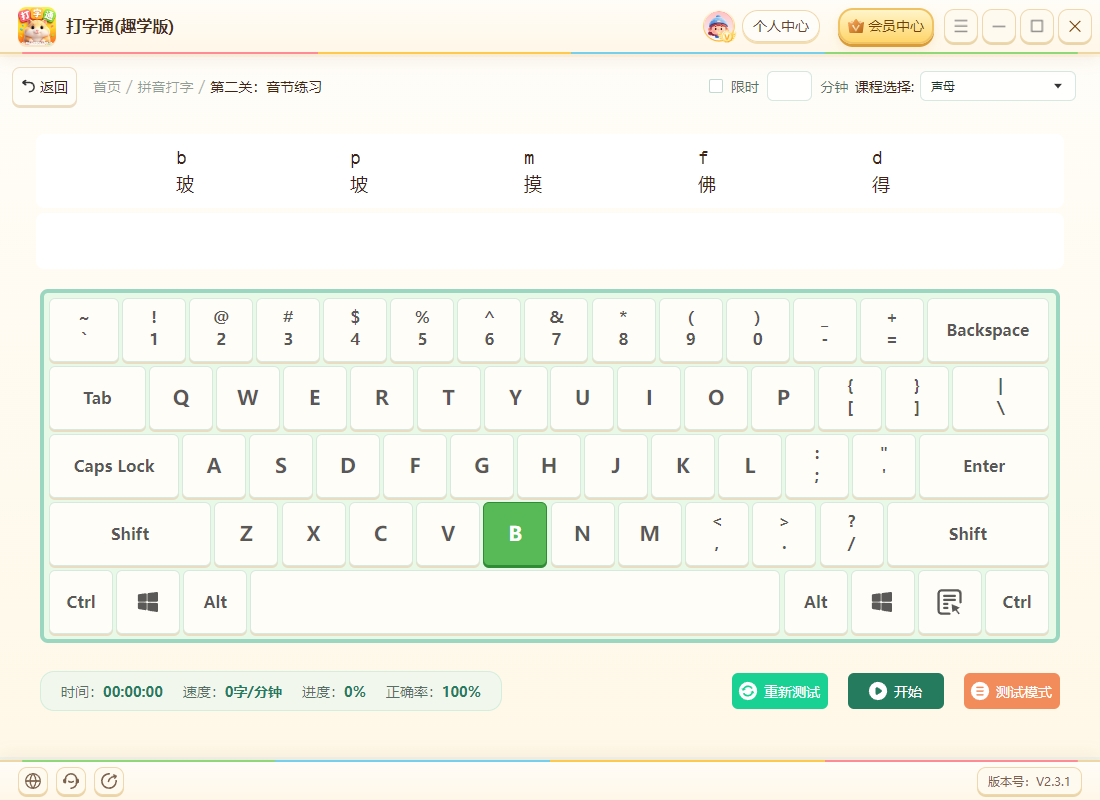Image resolution: width=1100 pixels, height=800 pixels.
Task: Click the left Shift key
Action: pos(130,534)
